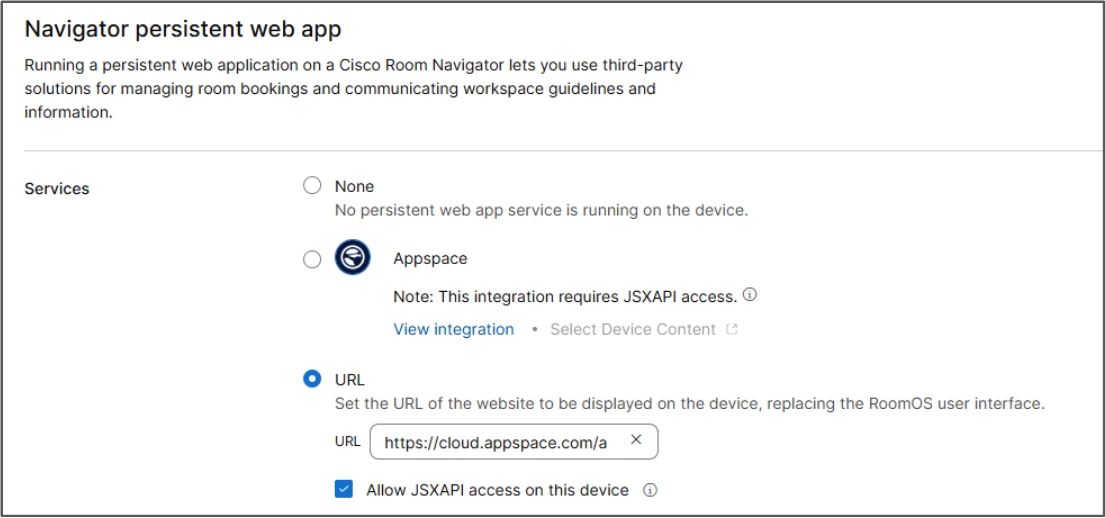The width and height of the screenshot is (1105, 518).
Task: Select the None radio button
Action: point(311,186)
